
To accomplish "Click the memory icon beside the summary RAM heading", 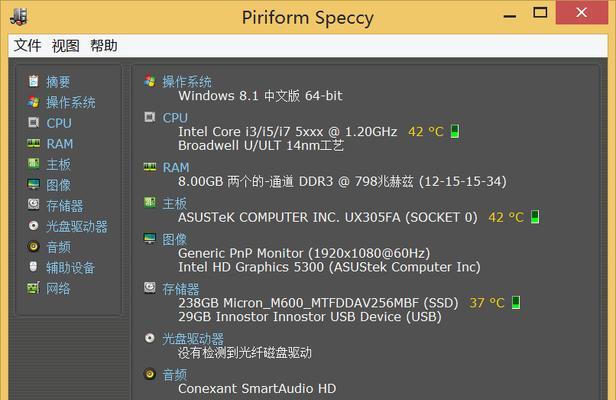I will [150, 167].
